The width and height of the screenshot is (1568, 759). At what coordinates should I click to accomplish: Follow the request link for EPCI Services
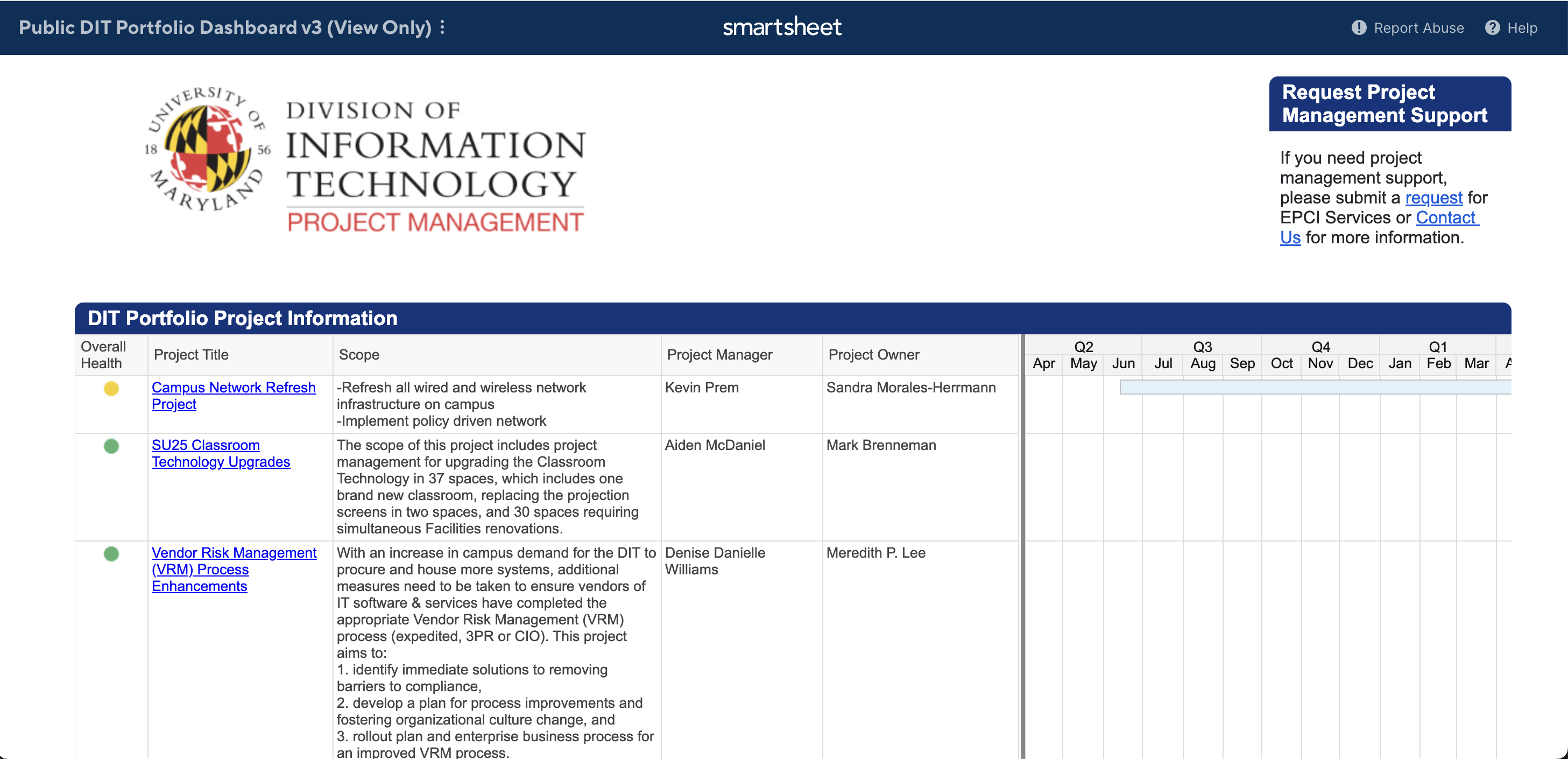pos(1433,198)
